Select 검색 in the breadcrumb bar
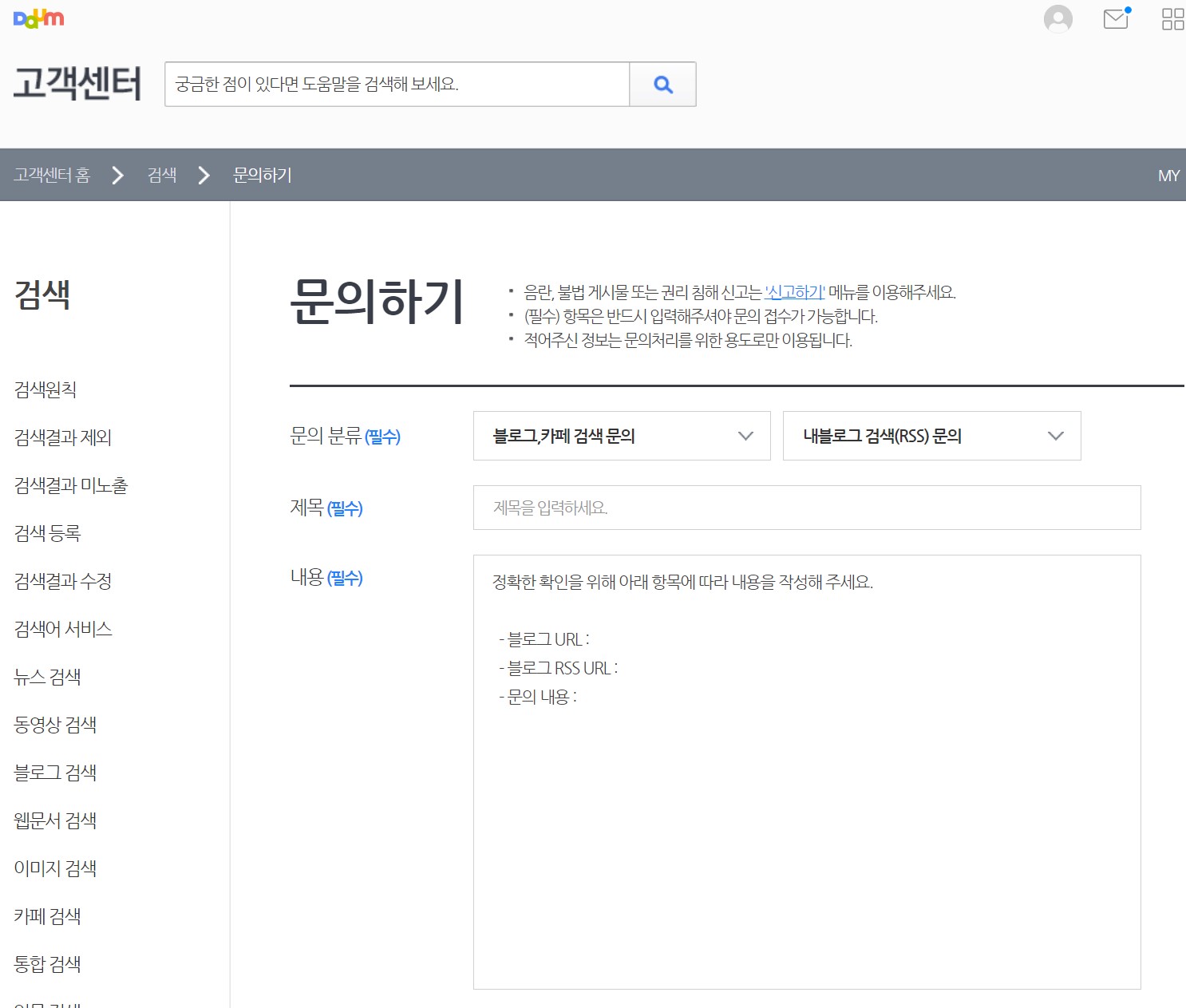 (162, 175)
